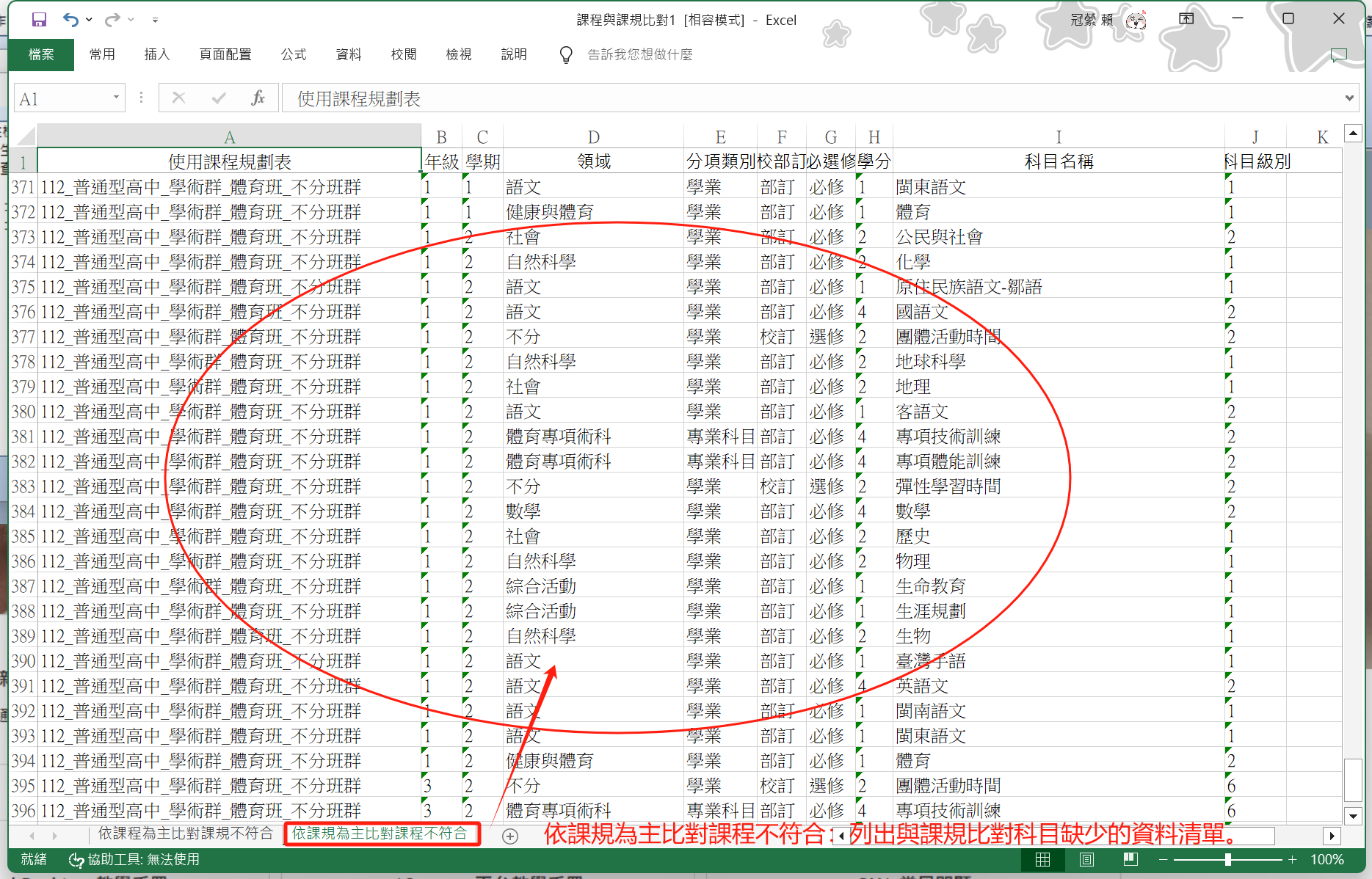Click the Select All corner triangle

pos(26,136)
